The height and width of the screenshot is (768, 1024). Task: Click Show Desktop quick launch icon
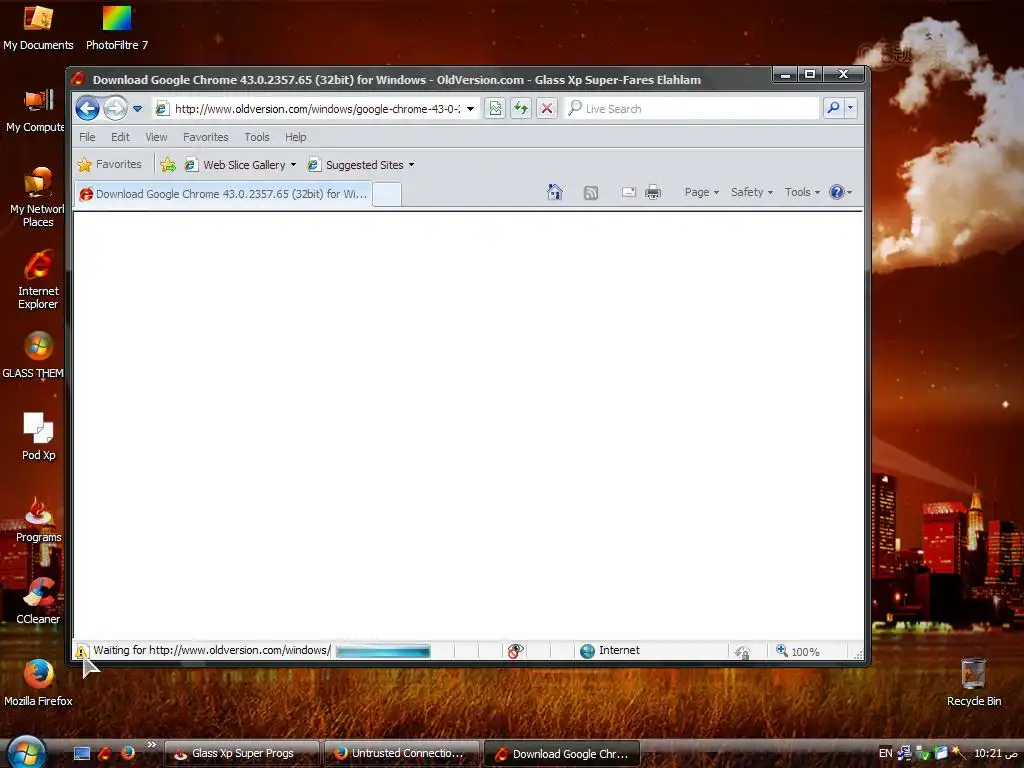point(82,753)
